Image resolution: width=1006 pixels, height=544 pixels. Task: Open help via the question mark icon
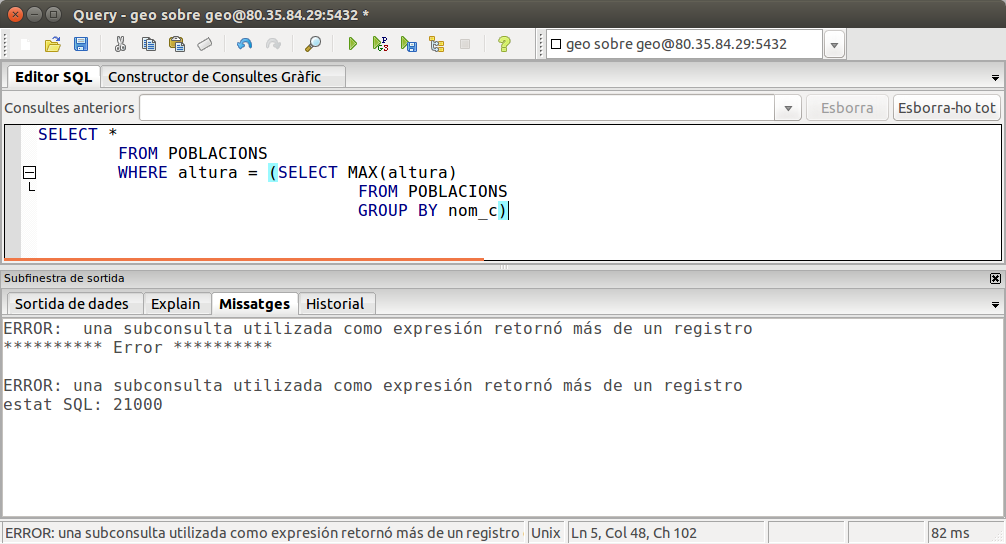click(x=504, y=44)
